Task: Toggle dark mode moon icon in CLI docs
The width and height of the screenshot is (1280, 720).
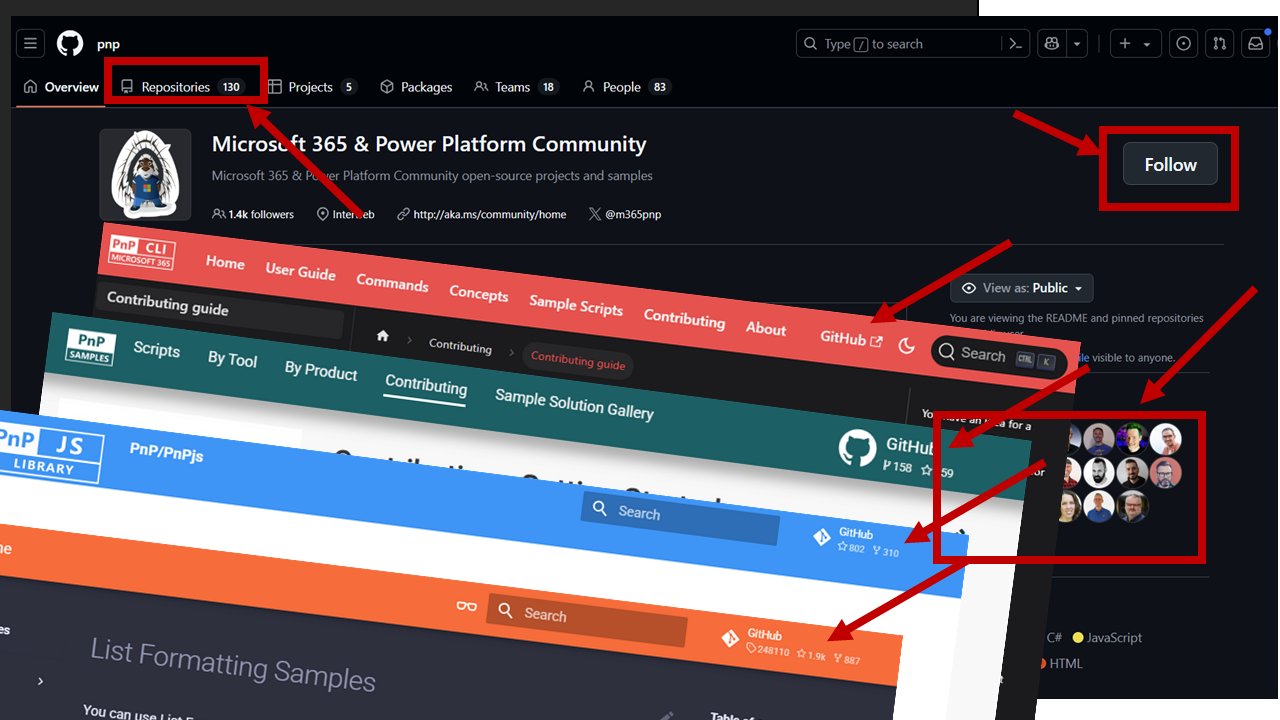Action: pos(907,346)
